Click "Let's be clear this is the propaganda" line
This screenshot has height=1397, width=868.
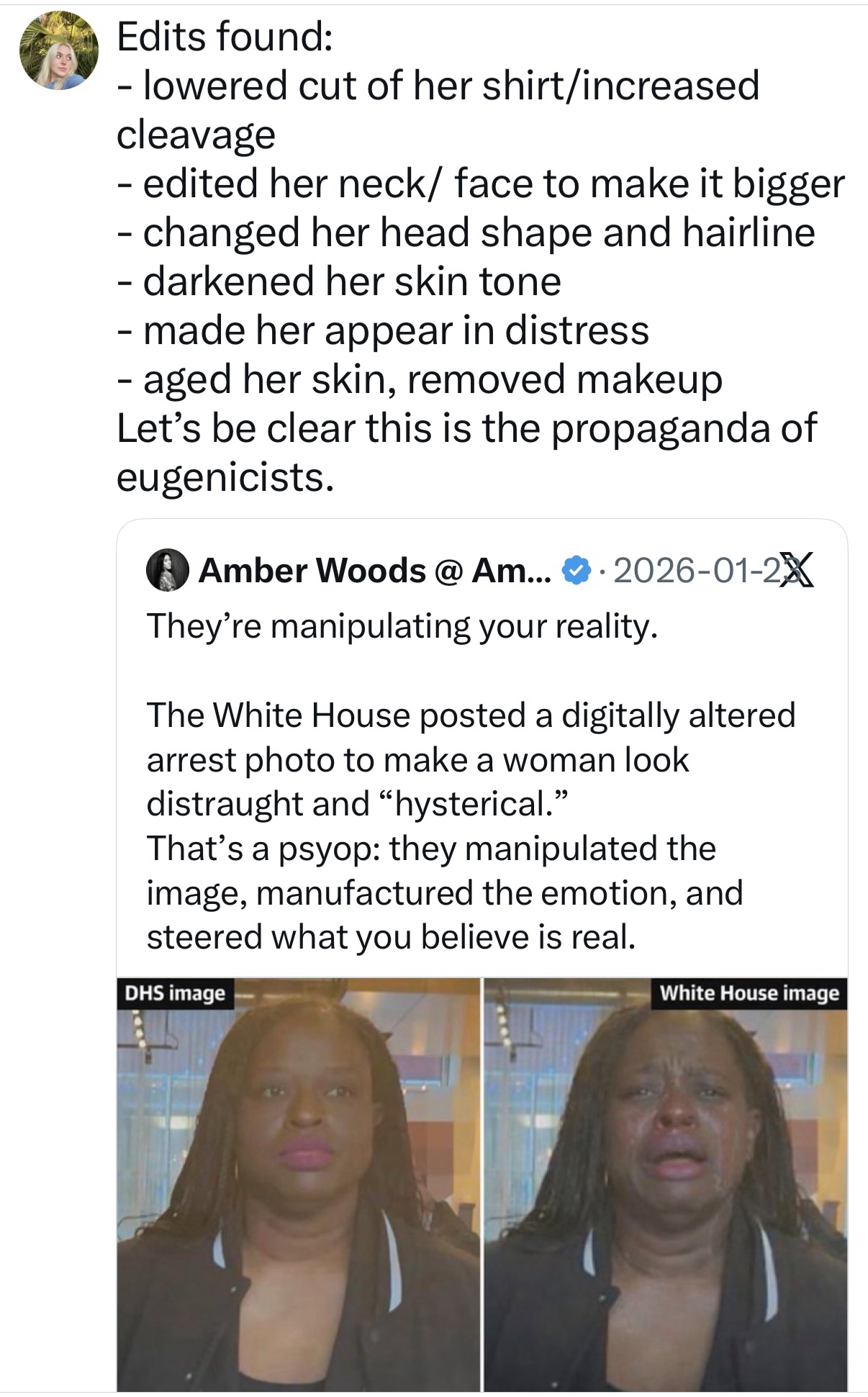[x=466, y=428]
